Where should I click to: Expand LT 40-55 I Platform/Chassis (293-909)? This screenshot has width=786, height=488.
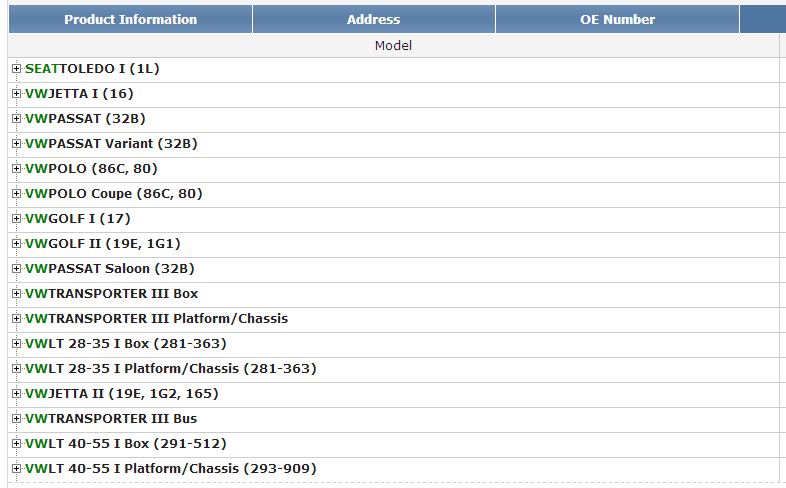tap(16, 469)
